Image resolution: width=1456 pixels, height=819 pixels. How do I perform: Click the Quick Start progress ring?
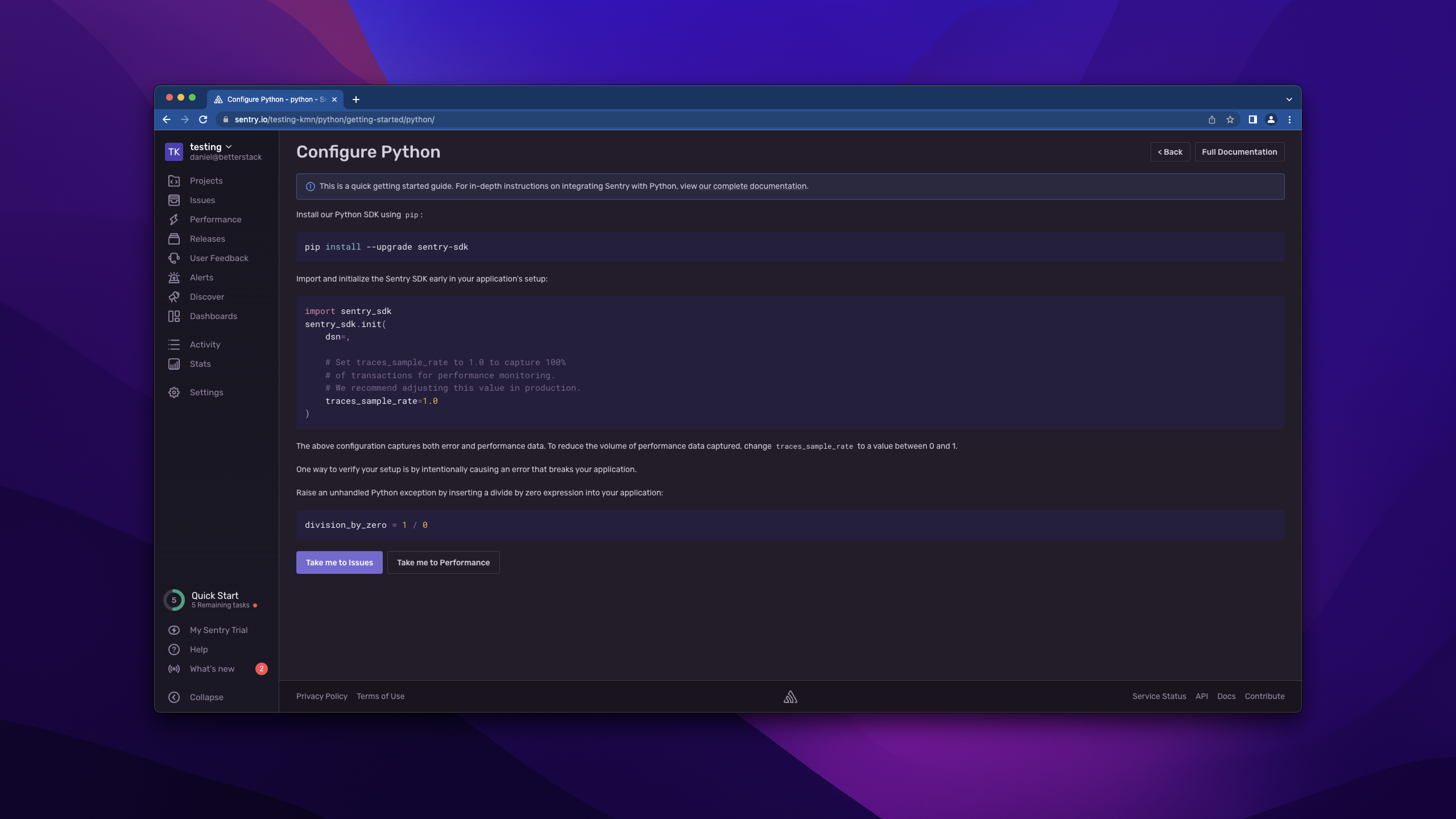point(173,600)
